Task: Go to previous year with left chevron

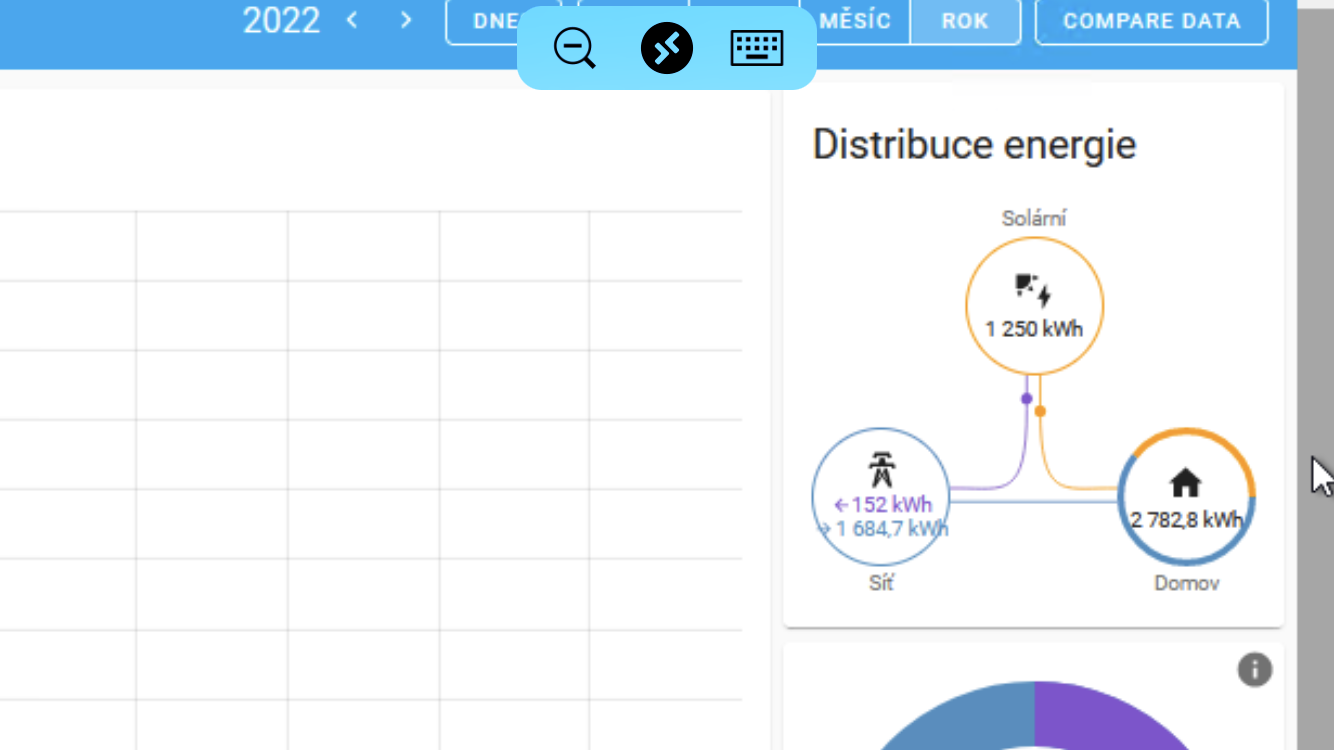Action: point(352,20)
